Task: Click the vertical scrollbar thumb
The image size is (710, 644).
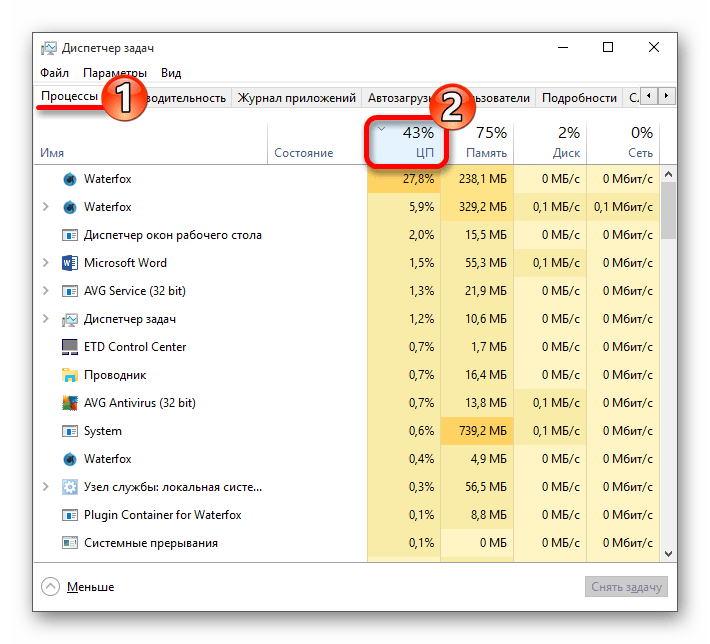Action: pyautogui.click(x=668, y=210)
